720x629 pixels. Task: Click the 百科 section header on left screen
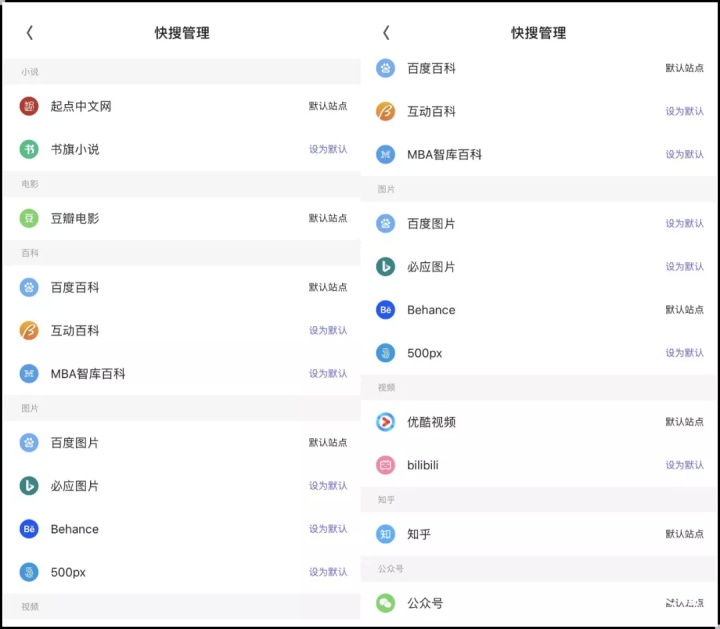click(x=182, y=253)
